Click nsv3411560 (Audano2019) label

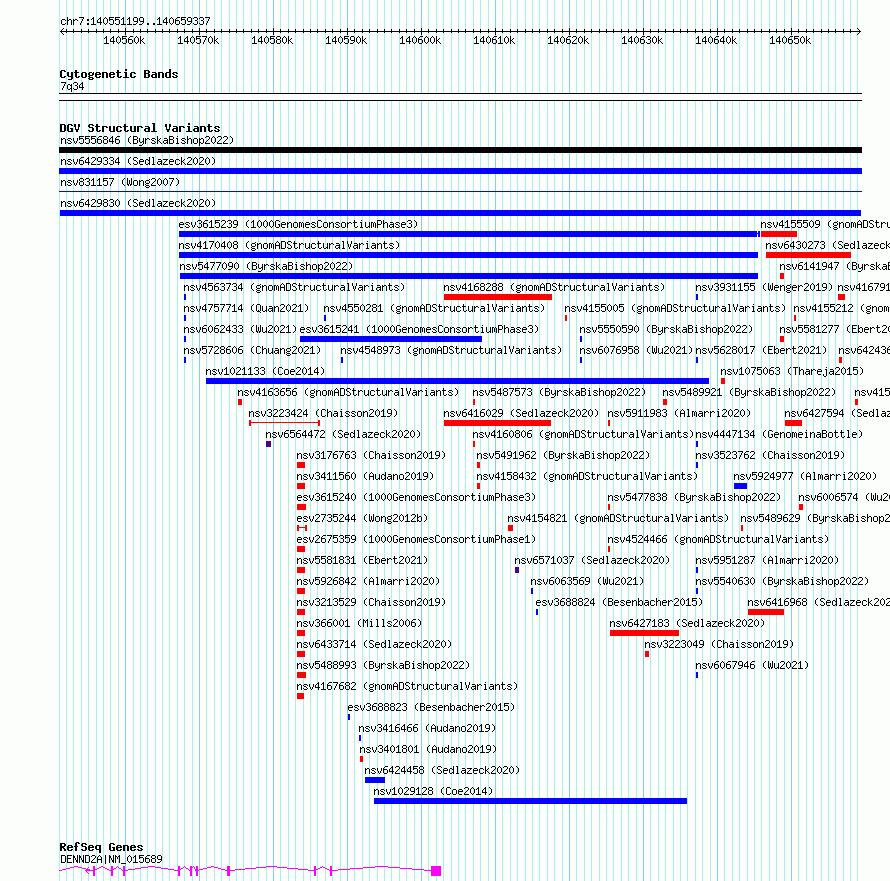coord(365,476)
